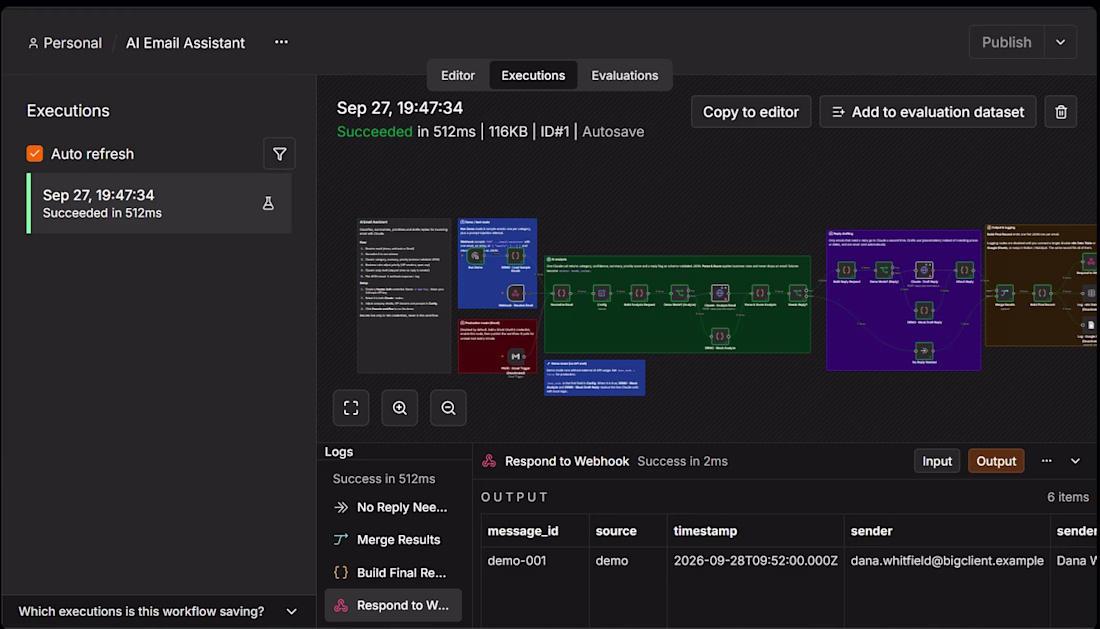Screen dimensions: 1100x629
Task: Open the workflow three-dots menu beside AI Email Assistant
Action: click(x=281, y=42)
